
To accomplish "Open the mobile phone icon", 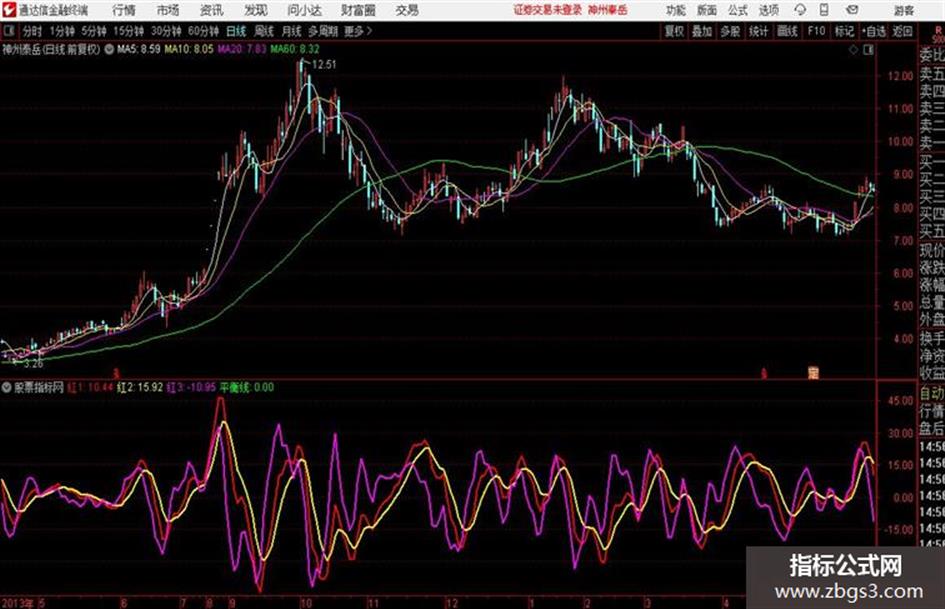I will tap(824, 10).
